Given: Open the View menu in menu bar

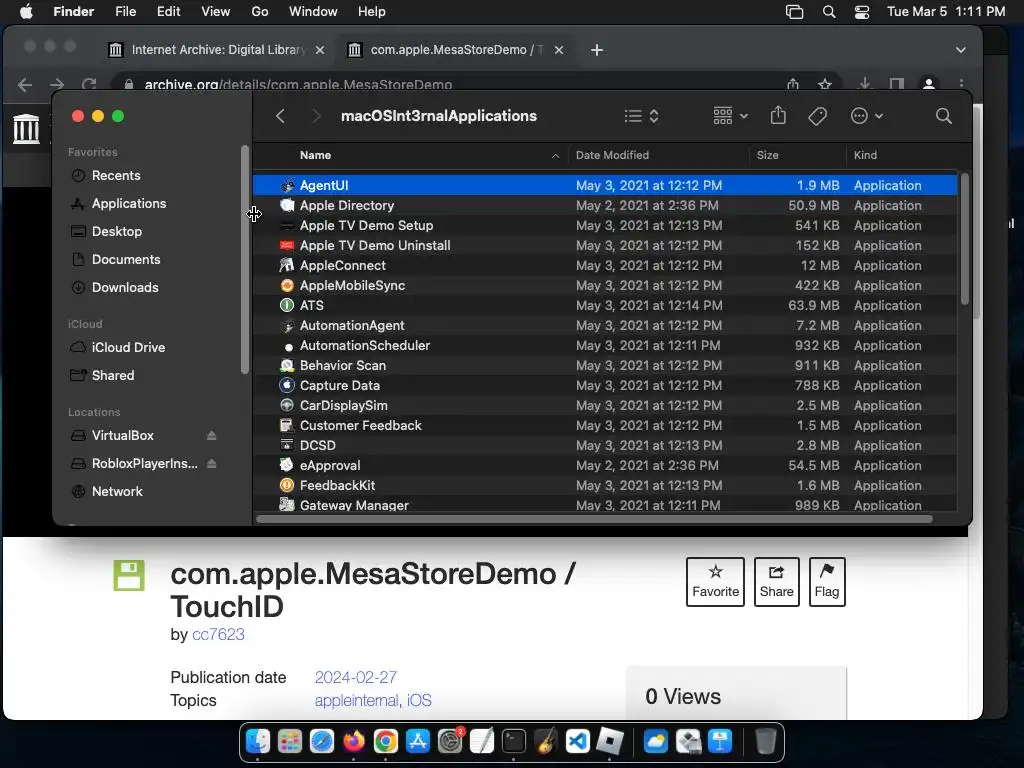Looking at the screenshot, I should 216,12.
